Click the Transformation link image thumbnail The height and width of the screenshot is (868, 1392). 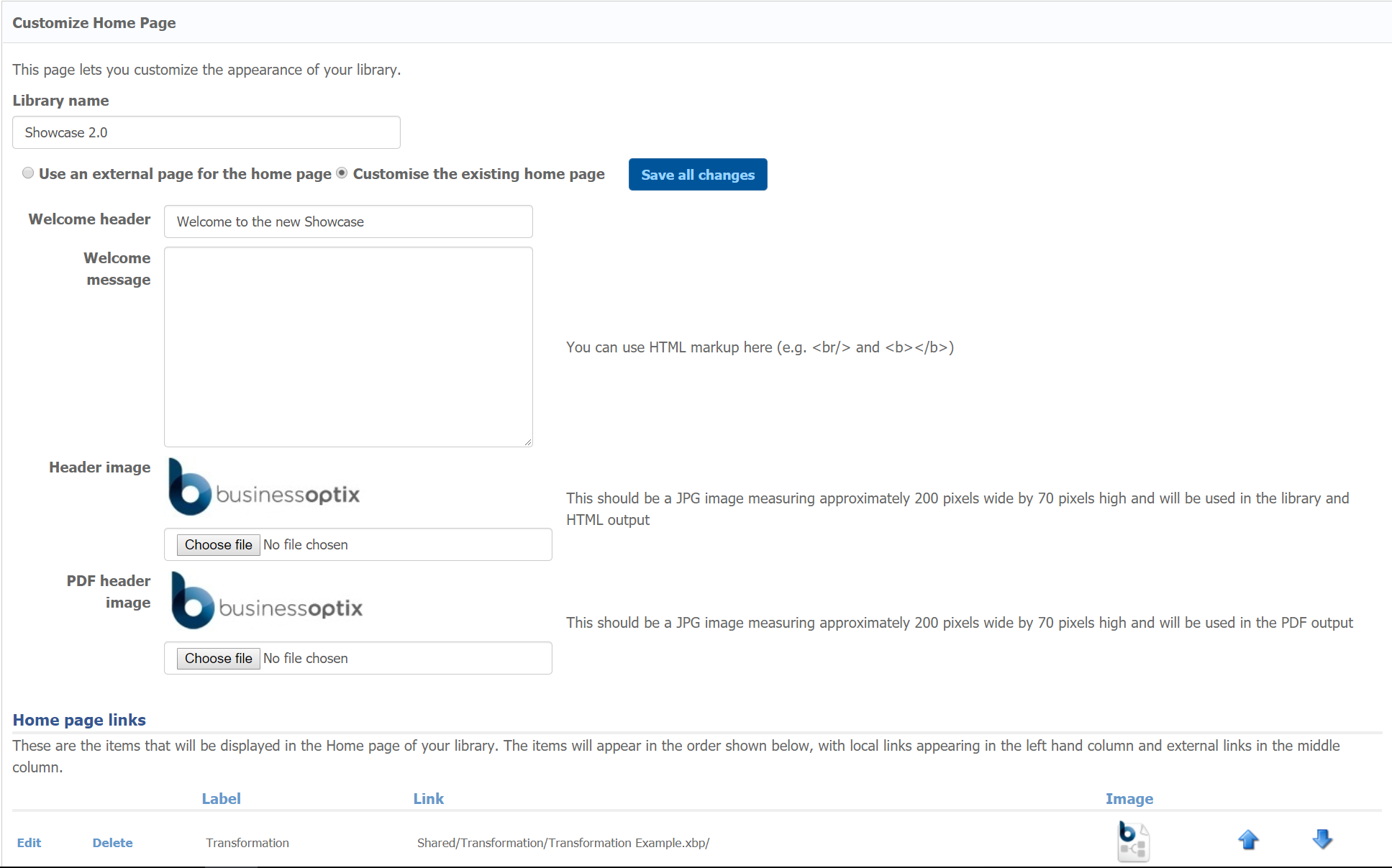point(1133,841)
